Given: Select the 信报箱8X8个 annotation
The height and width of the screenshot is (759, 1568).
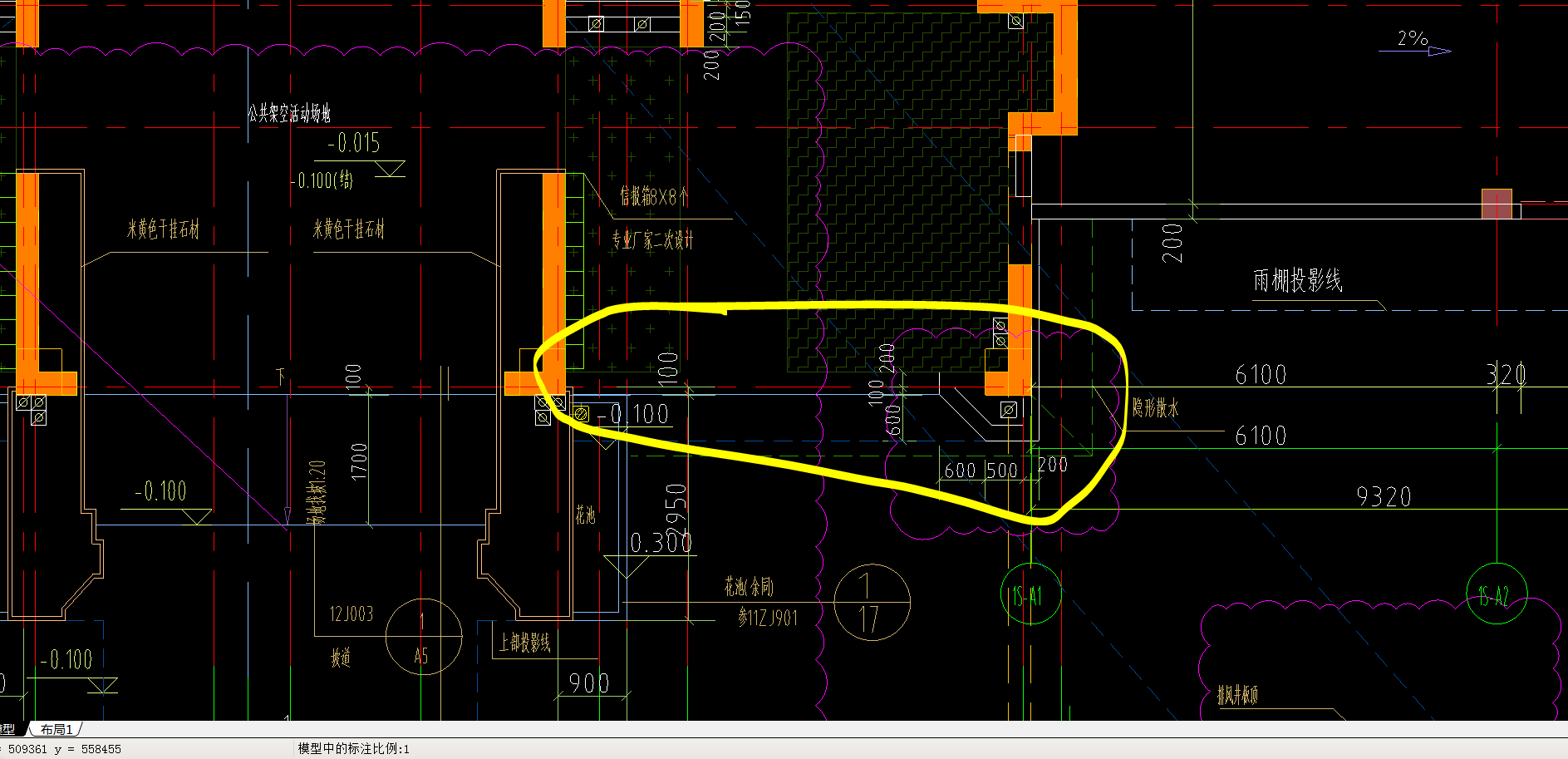Looking at the screenshot, I should coord(654,196).
